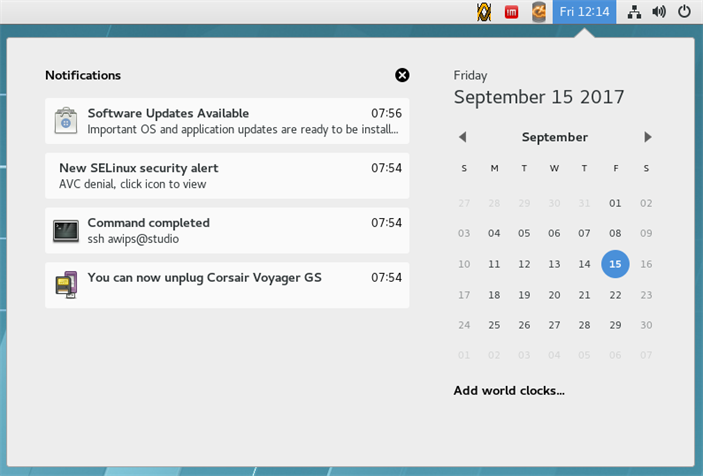The image size is (703, 476).
Task: Select September 24 in the calendar
Action: coord(464,325)
